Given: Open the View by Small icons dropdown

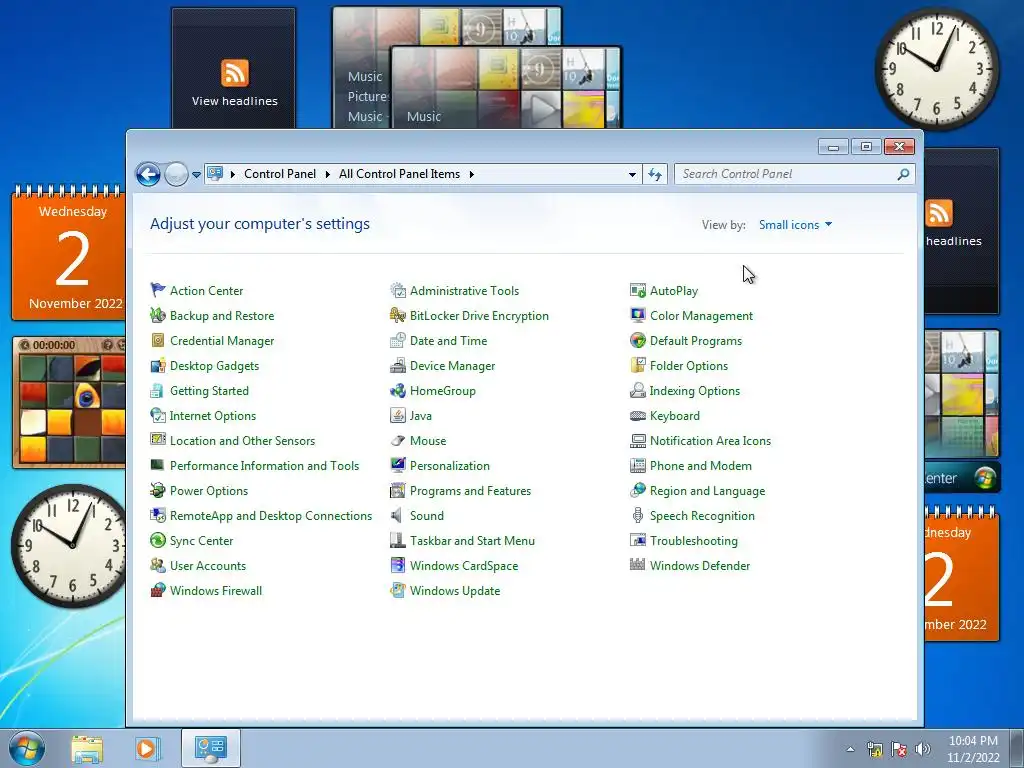Looking at the screenshot, I should 795,225.
